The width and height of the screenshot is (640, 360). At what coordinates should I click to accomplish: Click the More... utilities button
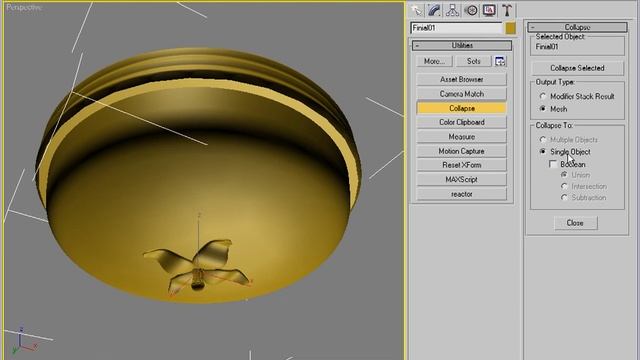click(x=434, y=61)
